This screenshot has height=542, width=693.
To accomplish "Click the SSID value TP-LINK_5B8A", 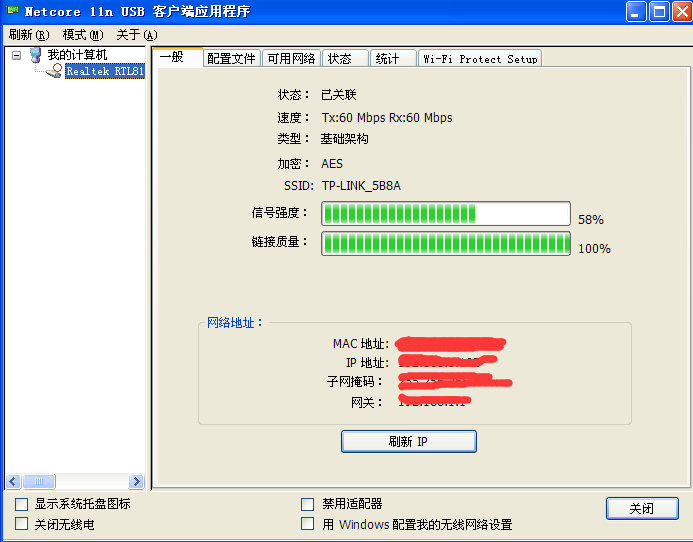I will [x=361, y=186].
